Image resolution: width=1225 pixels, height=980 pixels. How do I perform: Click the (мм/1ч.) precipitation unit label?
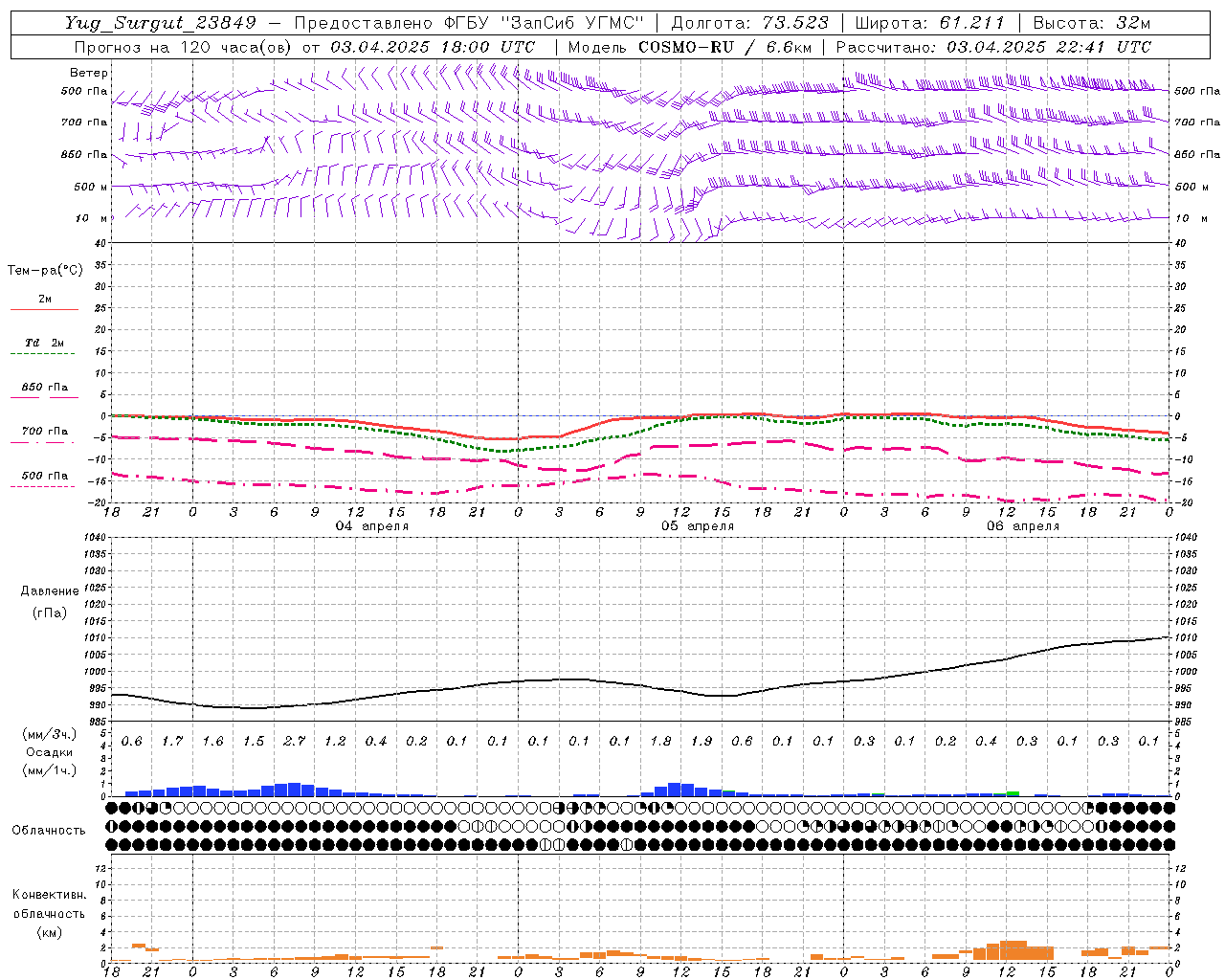click(x=49, y=770)
